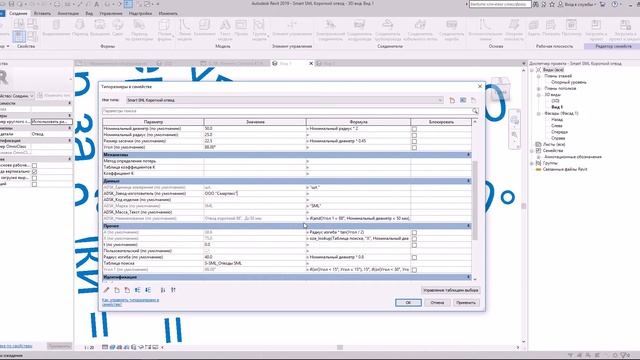Select the Элемент управления tool
This screenshot has width=640, height=360.
[292, 28]
